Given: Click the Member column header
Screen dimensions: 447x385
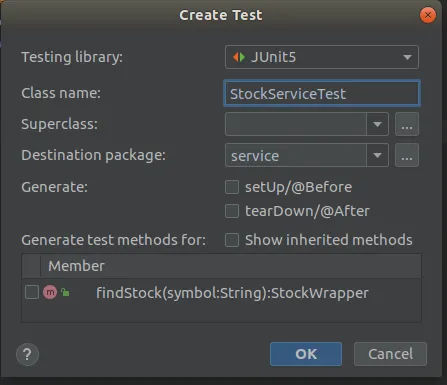Looking at the screenshot, I should point(231,266).
